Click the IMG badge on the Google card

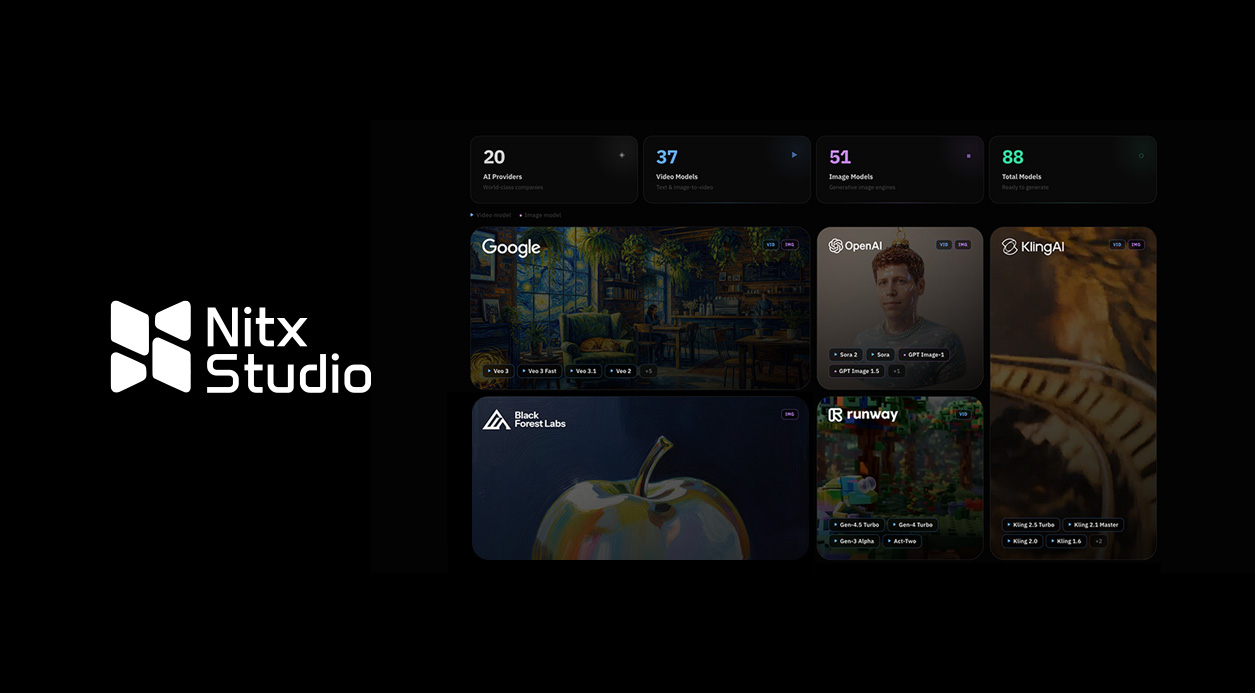pos(789,244)
